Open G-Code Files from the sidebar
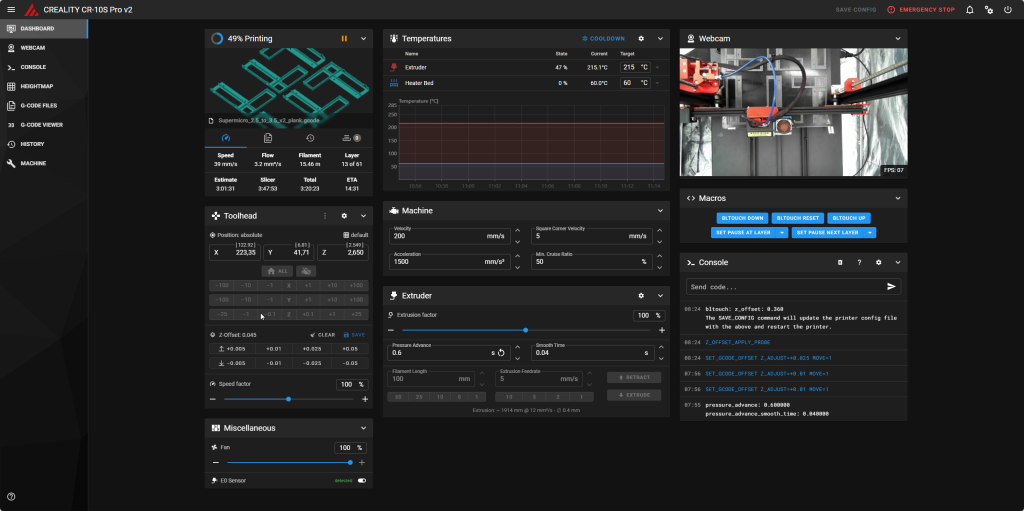The width and height of the screenshot is (1024, 511). tap(38, 105)
